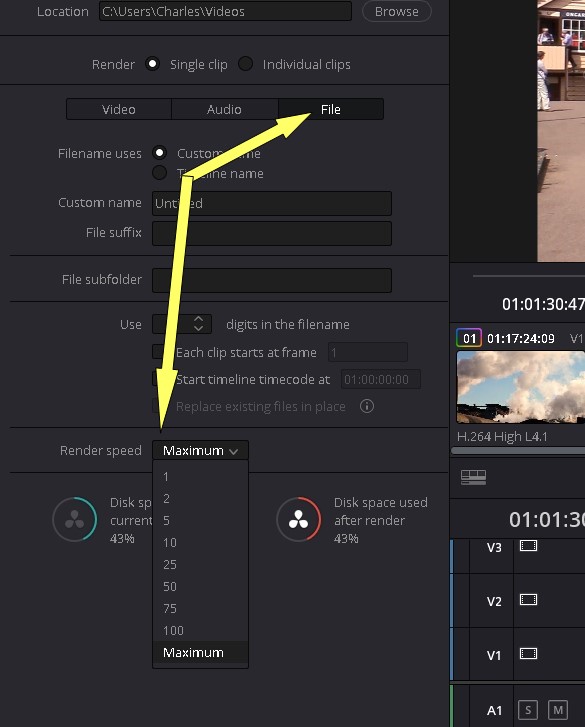Click the File subfolder input field
Viewport: 585px width, 727px height.
tap(272, 280)
